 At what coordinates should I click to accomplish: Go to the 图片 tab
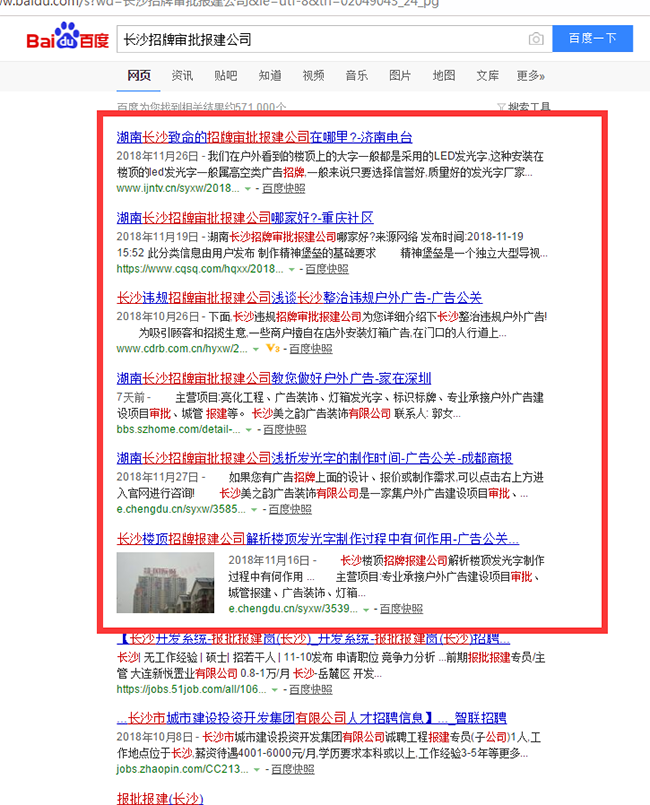click(x=400, y=76)
